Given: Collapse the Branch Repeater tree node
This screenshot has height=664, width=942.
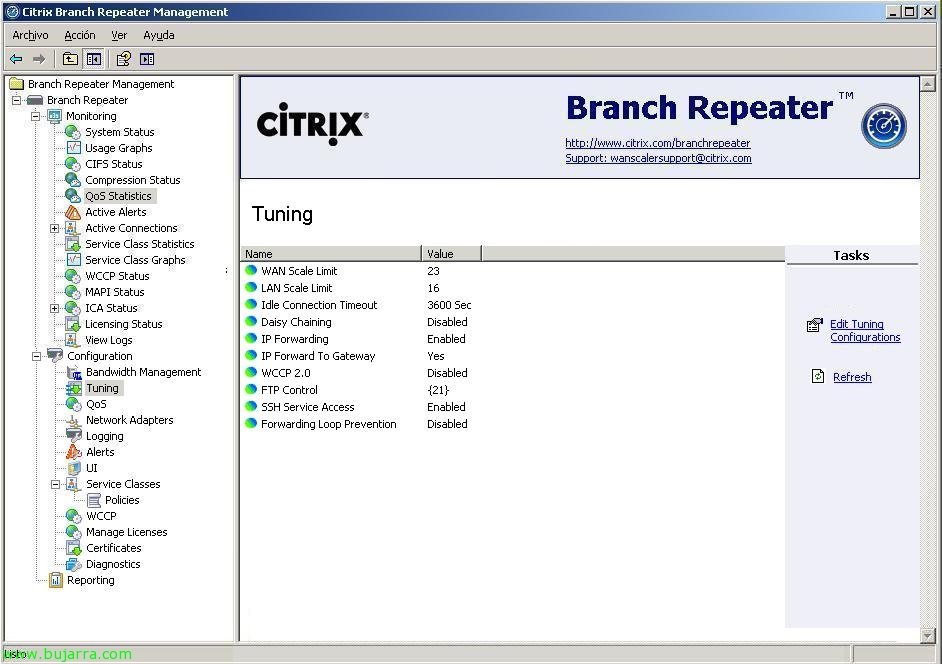Looking at the screenshot, I should [x=17, y=100].
